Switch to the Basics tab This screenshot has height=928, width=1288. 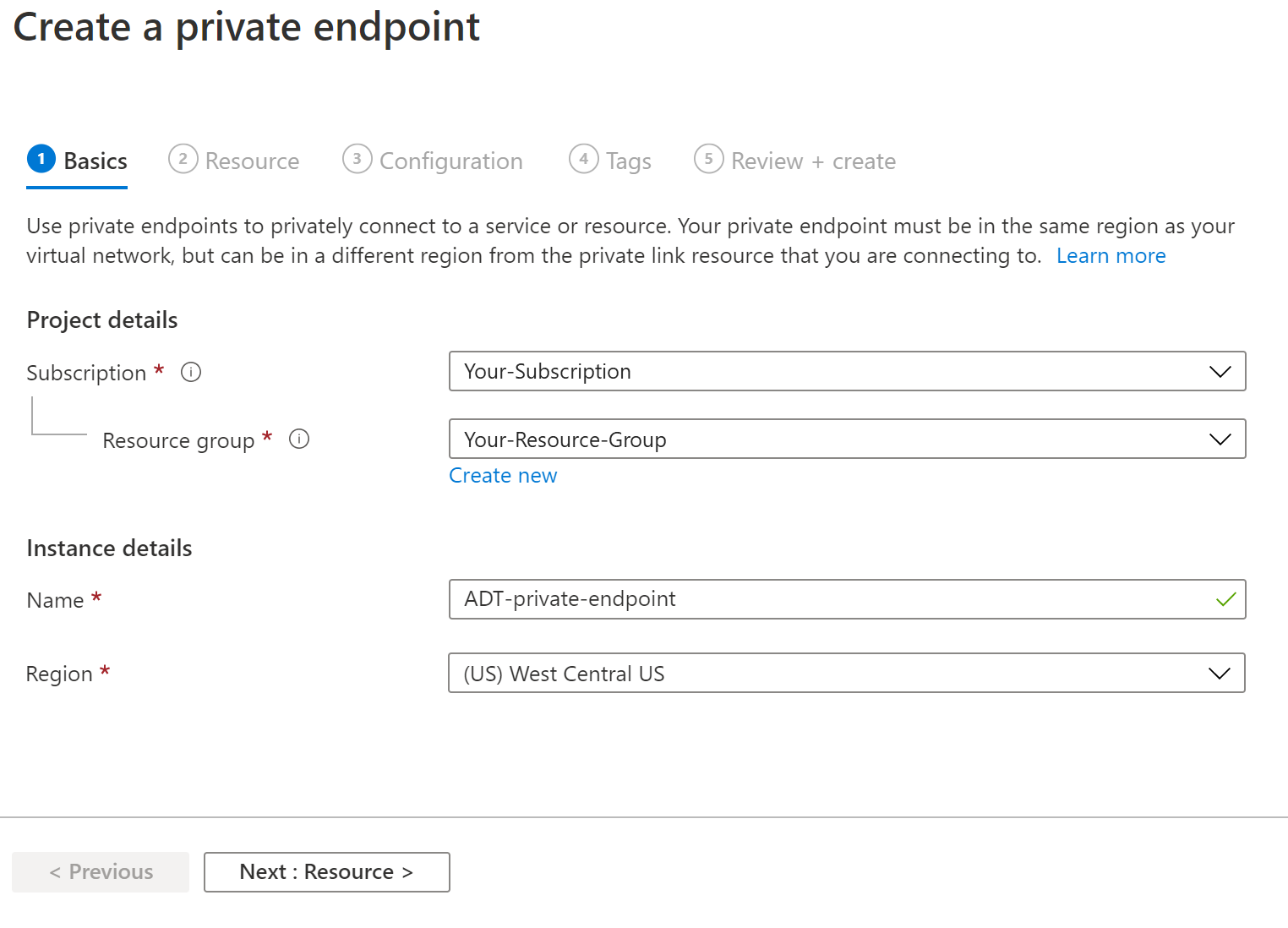77,161
